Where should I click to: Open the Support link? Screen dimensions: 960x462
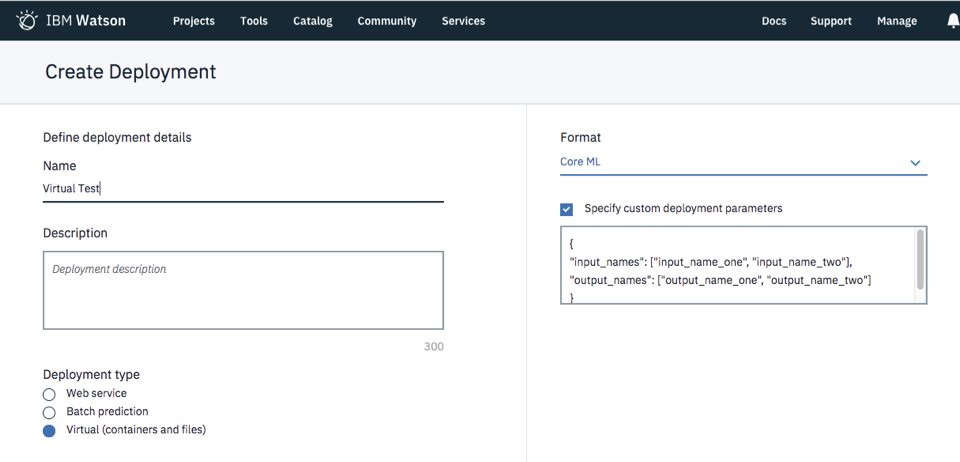coord(831,21)
